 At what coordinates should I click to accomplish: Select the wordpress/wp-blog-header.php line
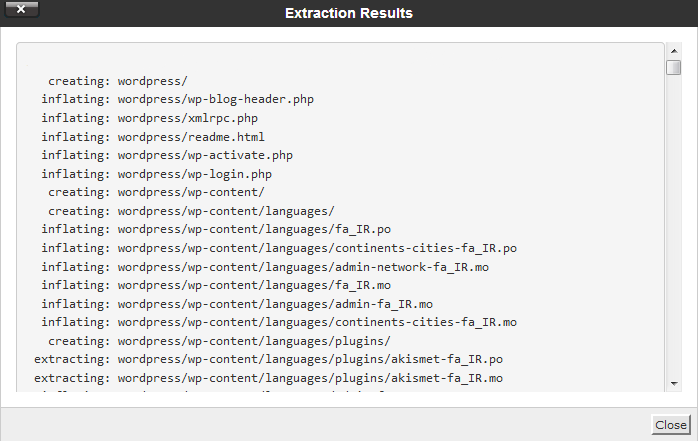[x=178, y=99]
